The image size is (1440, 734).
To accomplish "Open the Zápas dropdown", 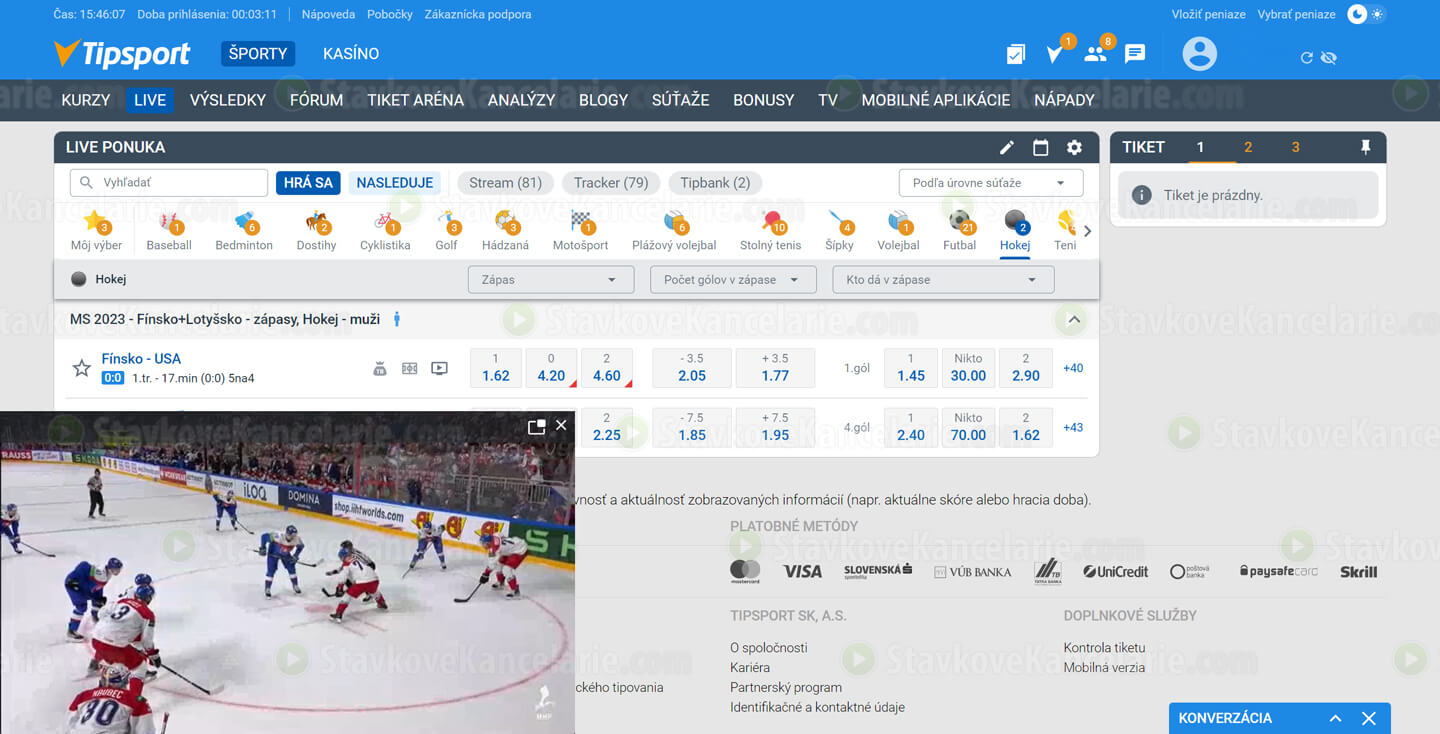I will (x=551, y=280).
